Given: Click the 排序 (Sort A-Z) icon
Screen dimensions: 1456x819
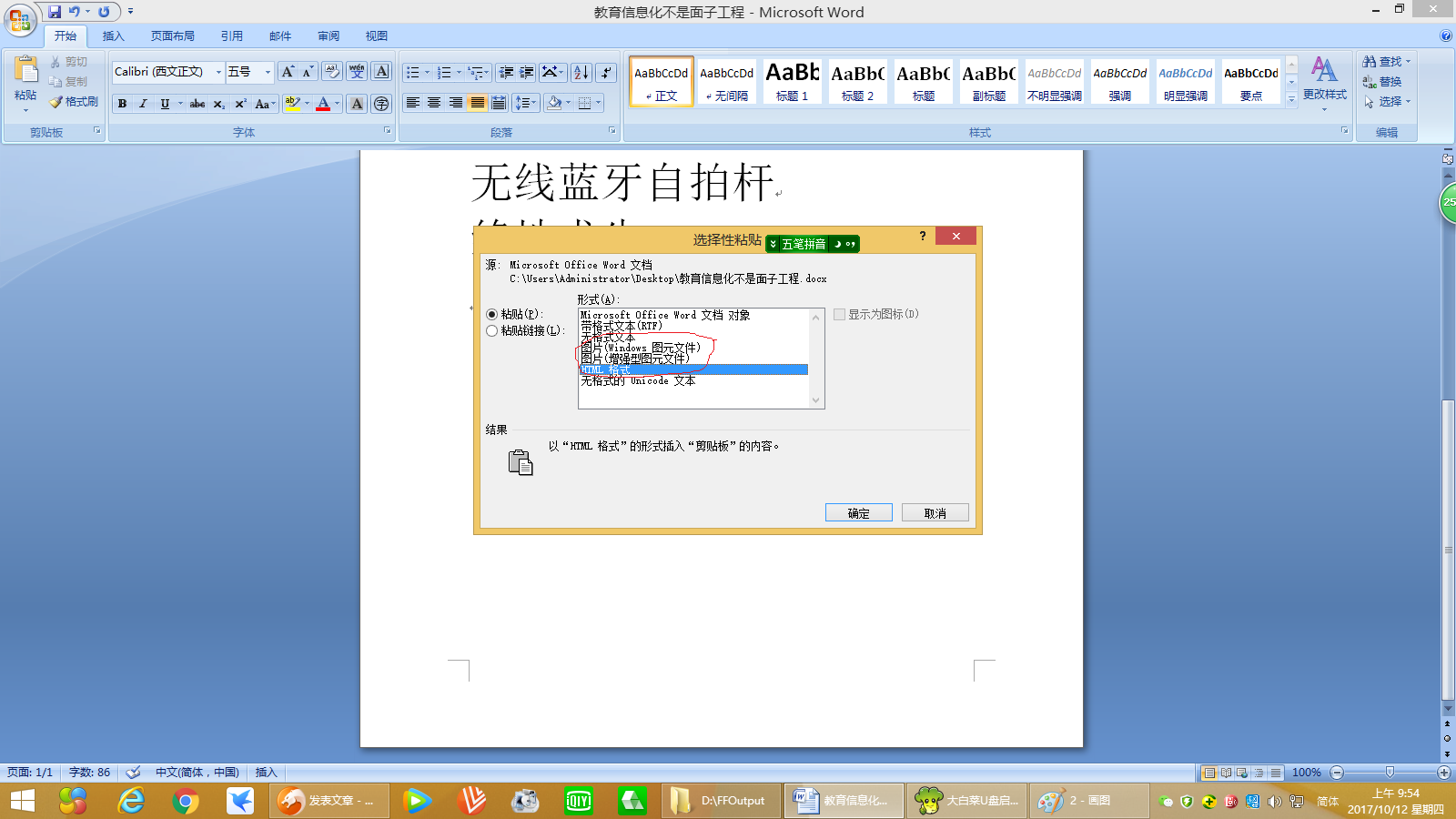Looking at the screenshot, I should 583,72.
